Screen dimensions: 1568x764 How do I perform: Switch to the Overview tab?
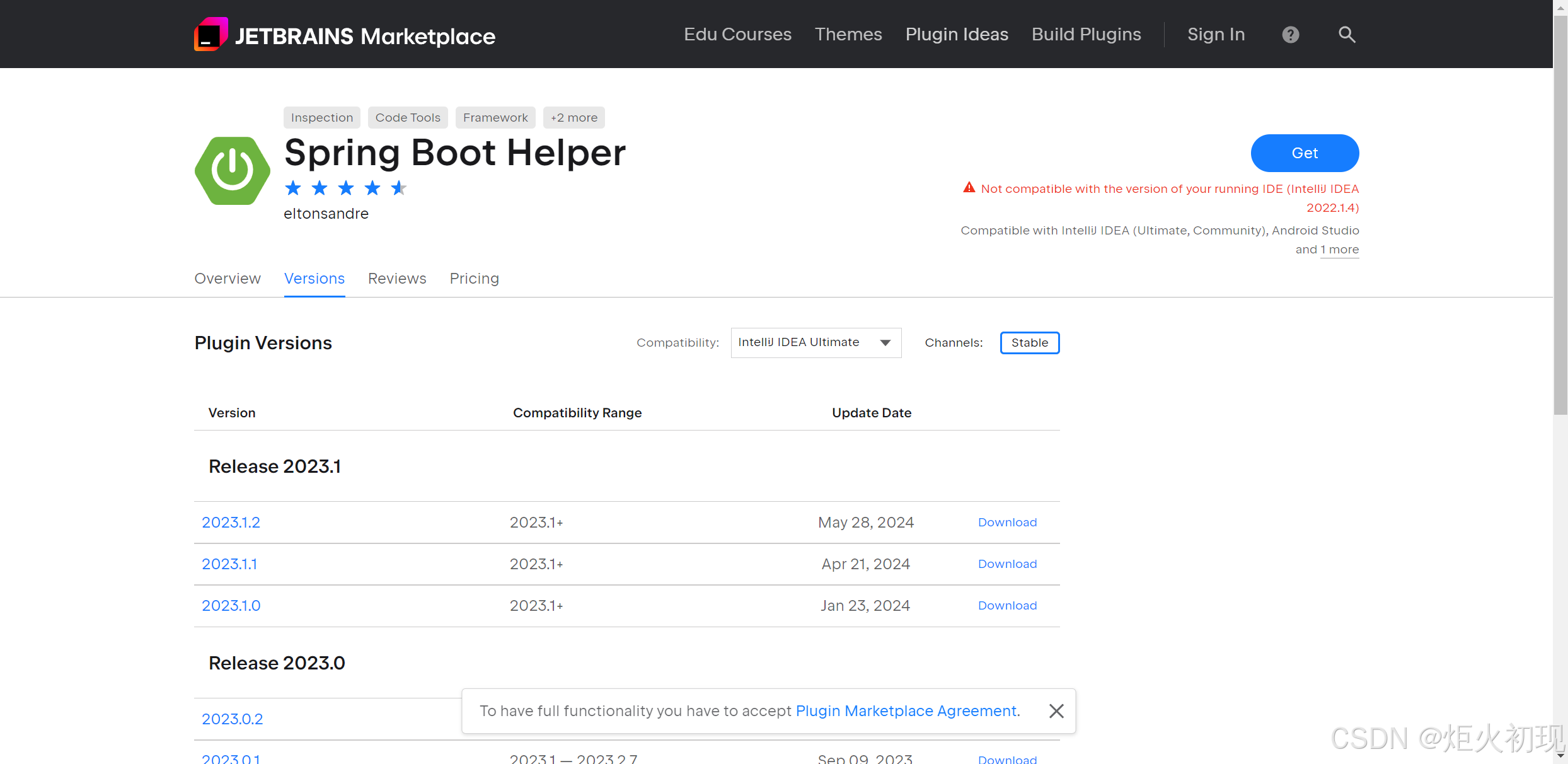[x=227, y=279]
